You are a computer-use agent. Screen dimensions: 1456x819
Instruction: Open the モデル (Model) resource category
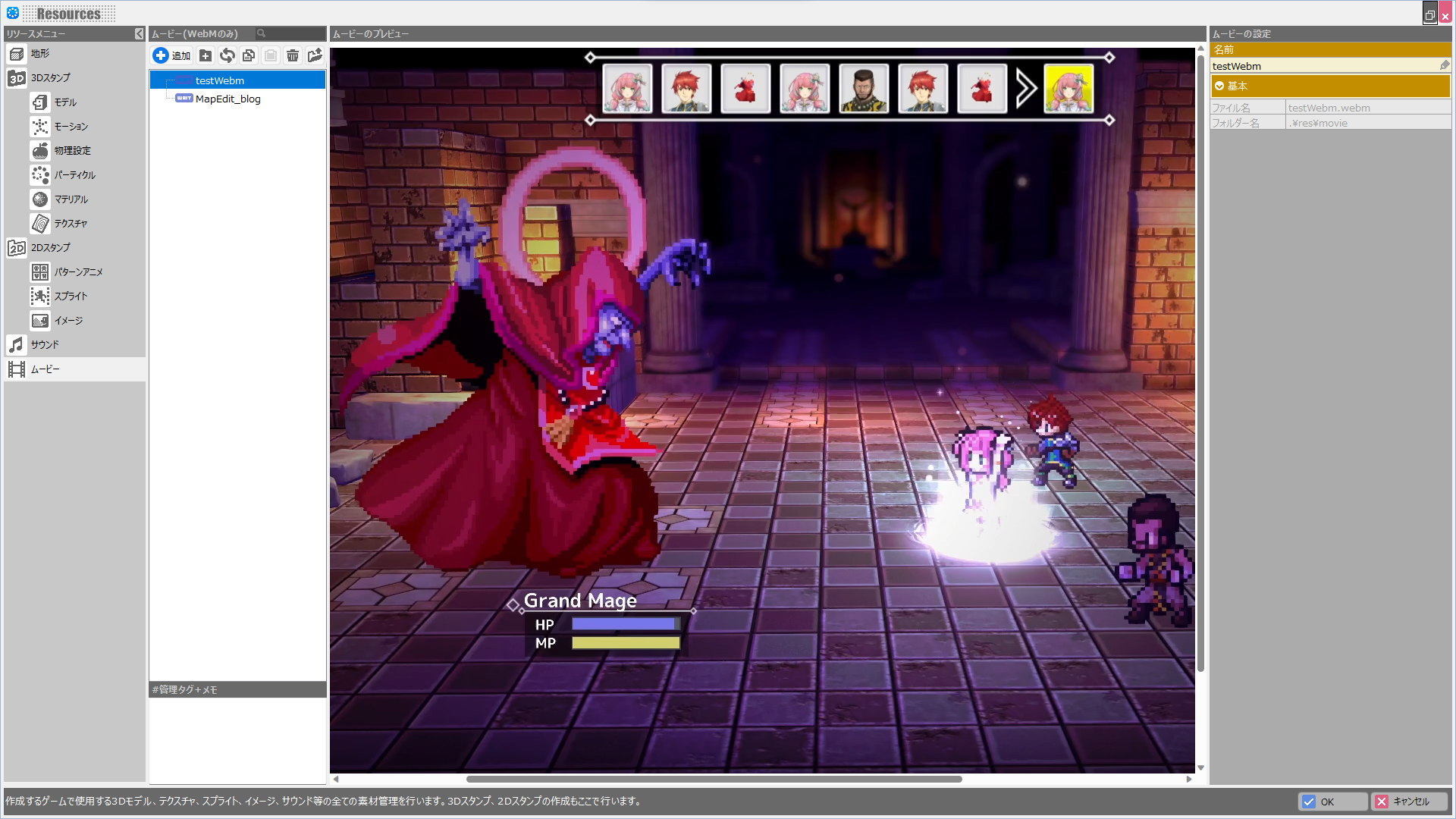(x=65, y=102)
